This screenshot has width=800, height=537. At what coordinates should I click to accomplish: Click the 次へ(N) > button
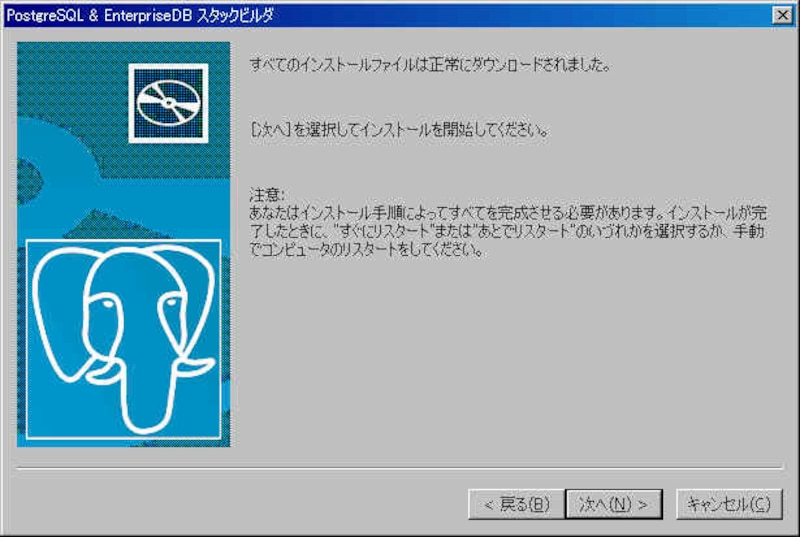pos(614,504)
